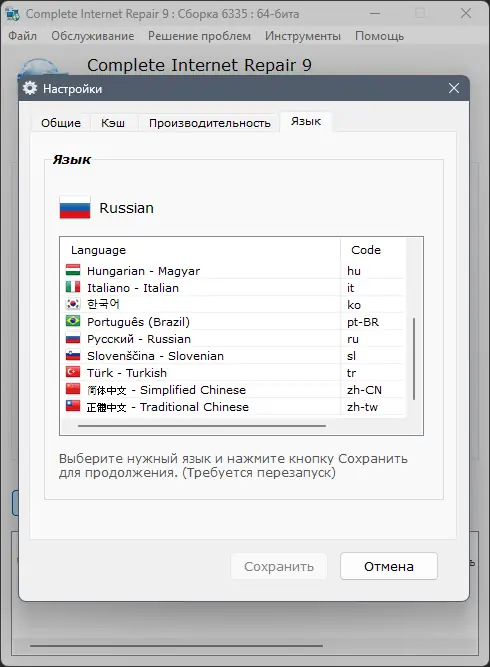Open the Производительность tab

coord(210,123)
